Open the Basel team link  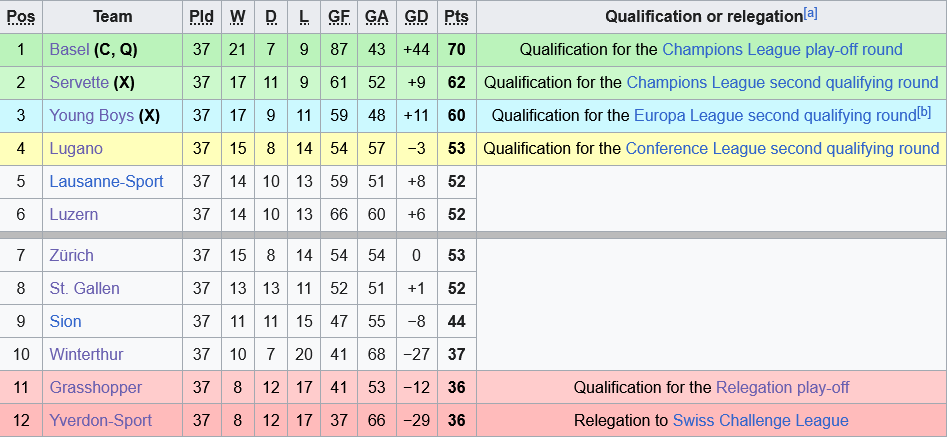(68, 49)
